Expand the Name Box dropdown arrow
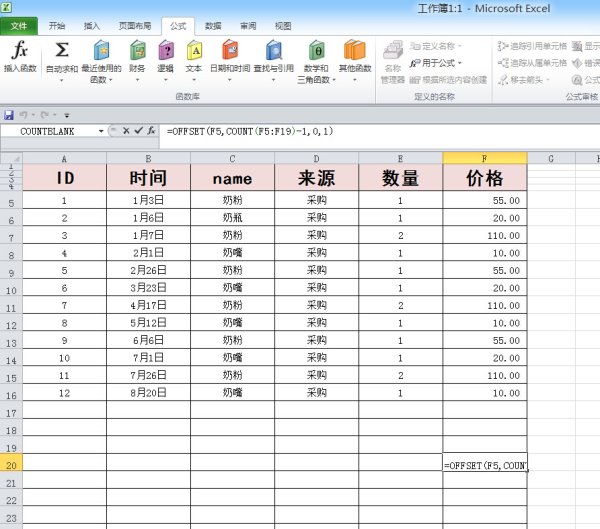The image size is (600, 529). (101, 131)
